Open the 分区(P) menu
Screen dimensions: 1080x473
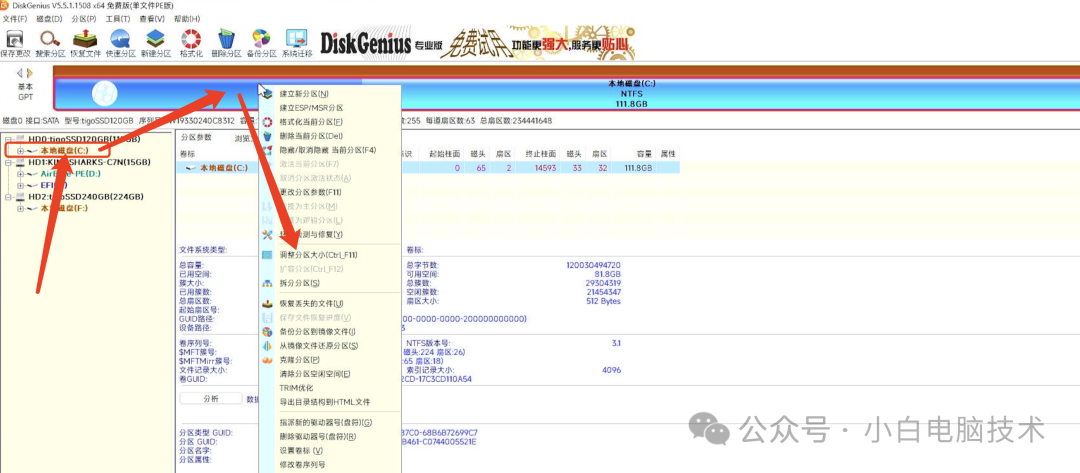click(83, 19)
